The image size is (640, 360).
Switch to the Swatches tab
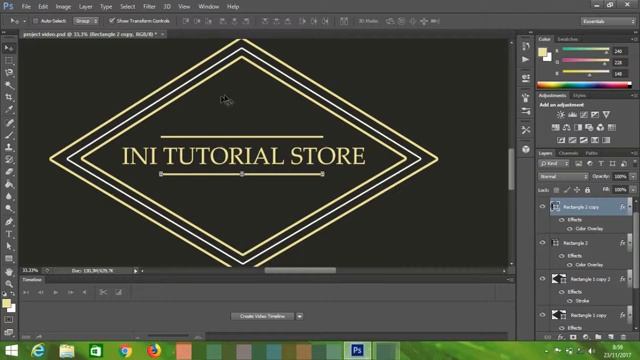pos(568,39)
